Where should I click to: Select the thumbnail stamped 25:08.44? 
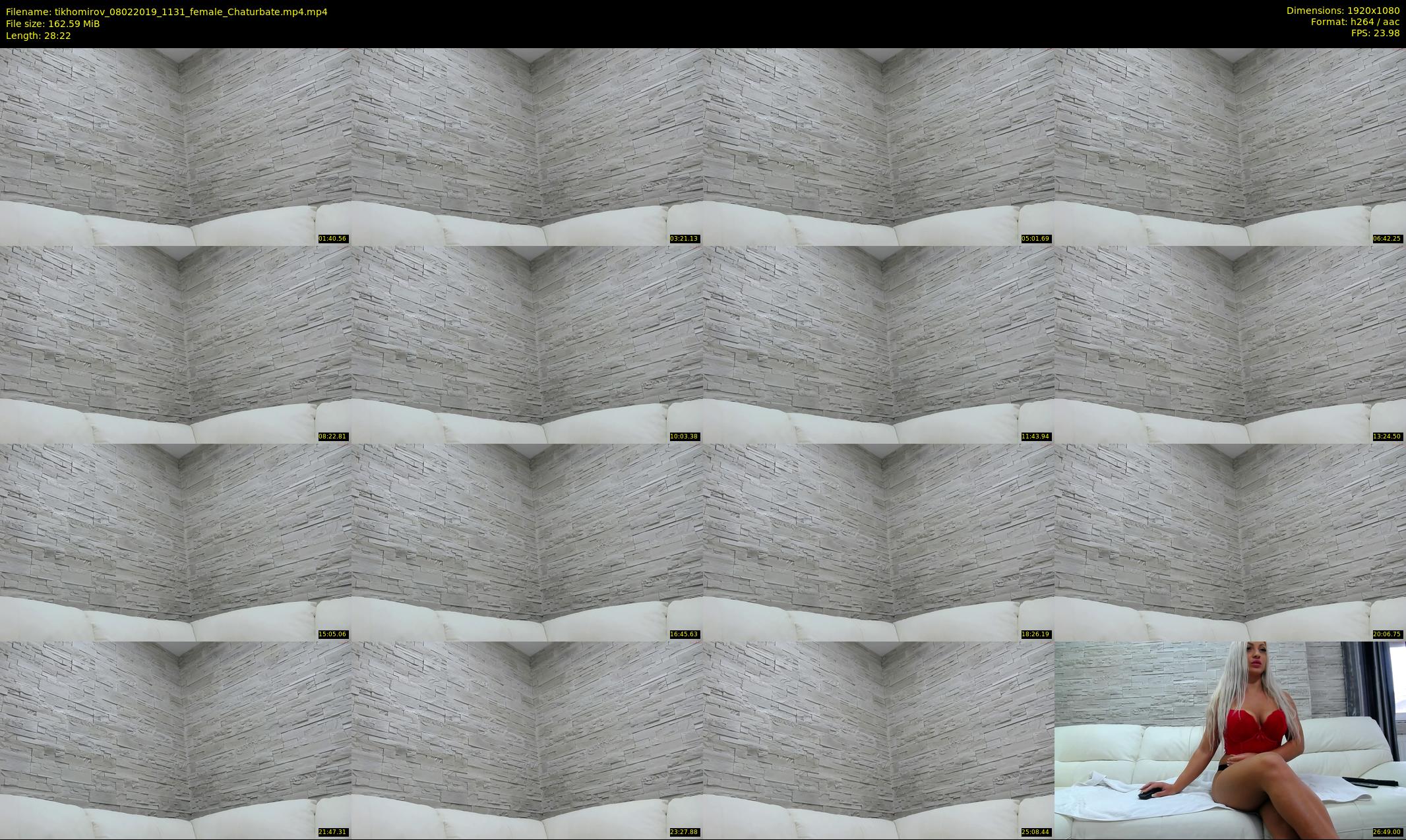point(878,740)
